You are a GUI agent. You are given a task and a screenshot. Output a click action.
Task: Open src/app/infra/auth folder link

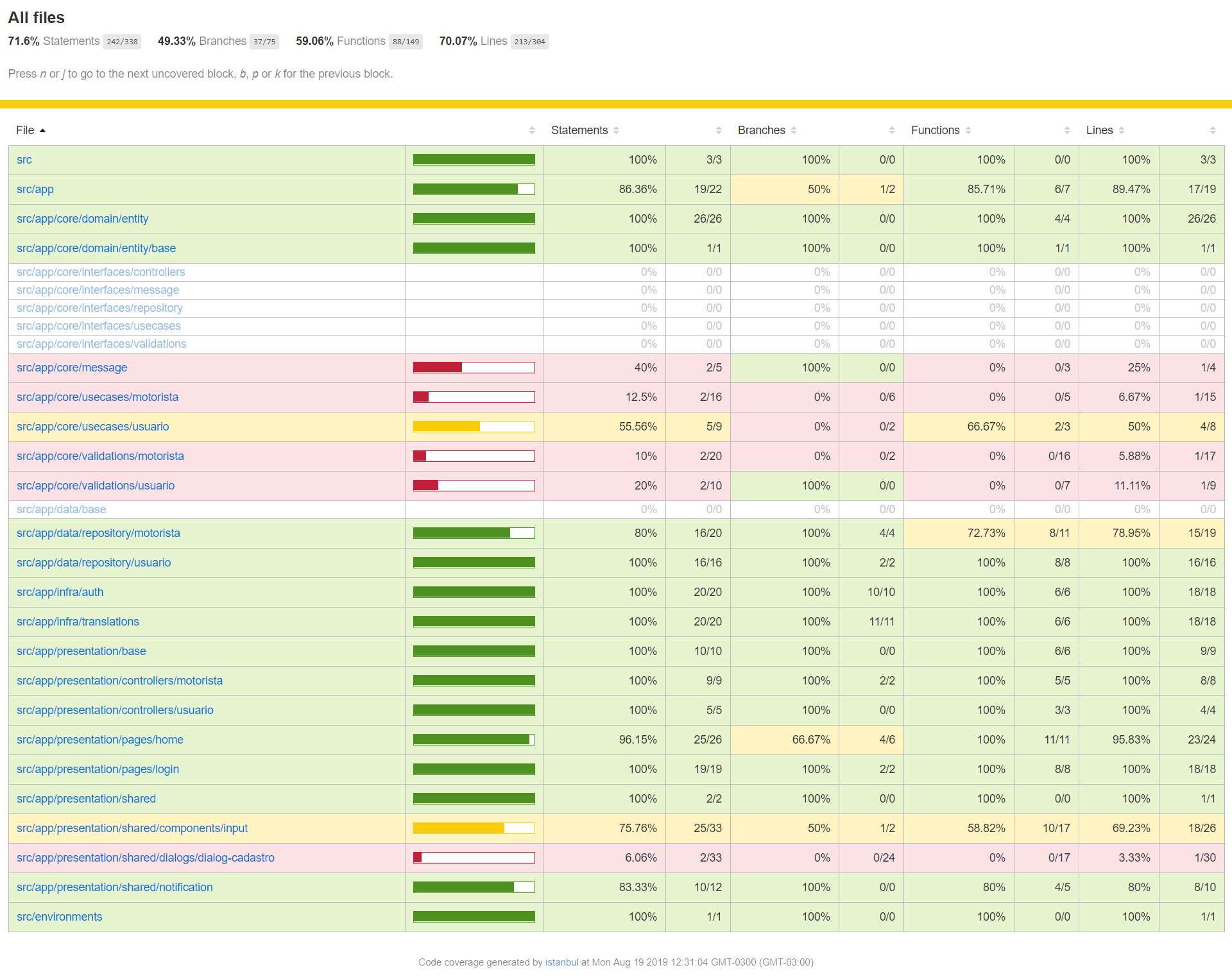tap(60, 592)
